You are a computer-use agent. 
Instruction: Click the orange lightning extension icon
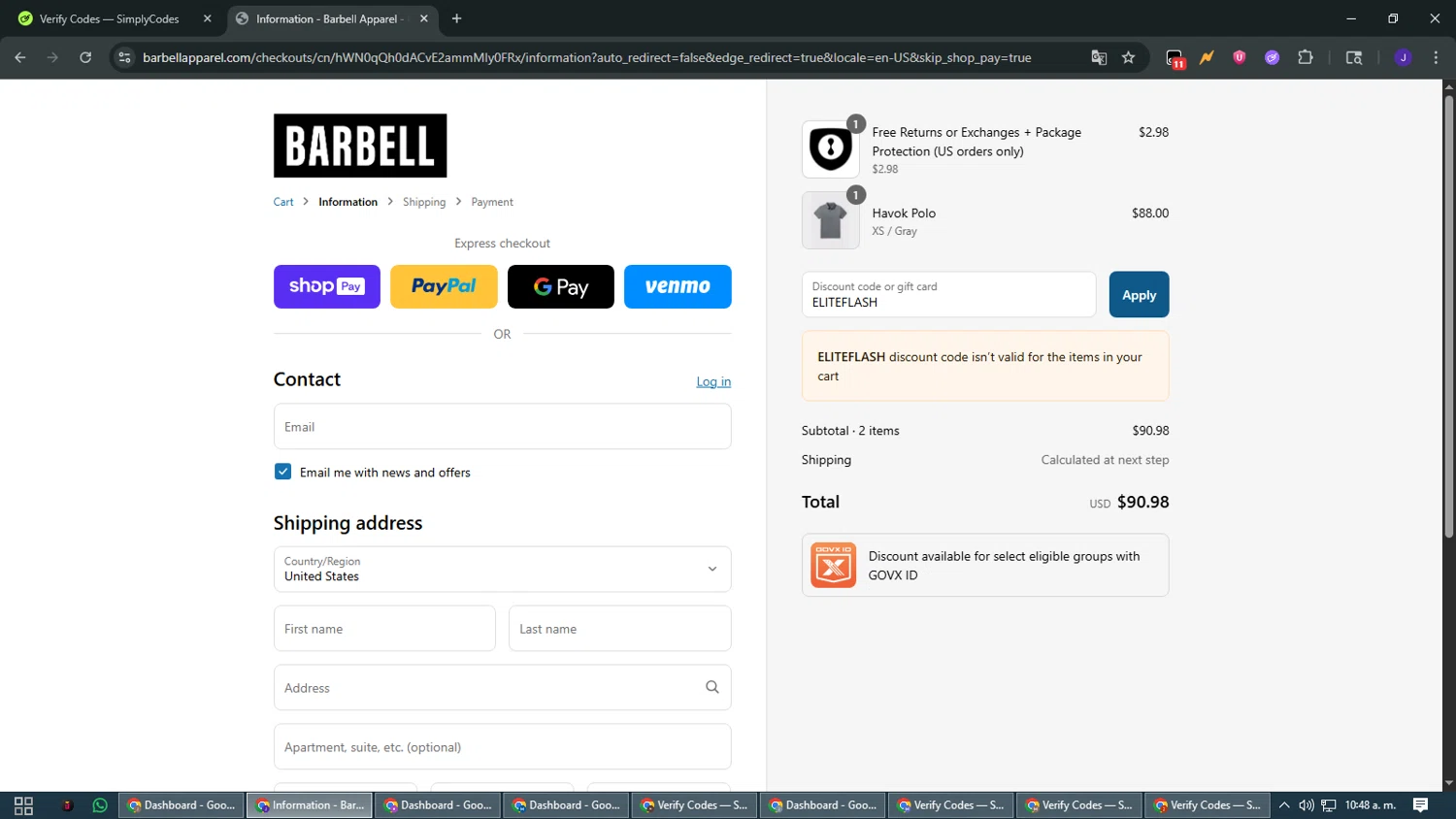[x=1207, y=57]
